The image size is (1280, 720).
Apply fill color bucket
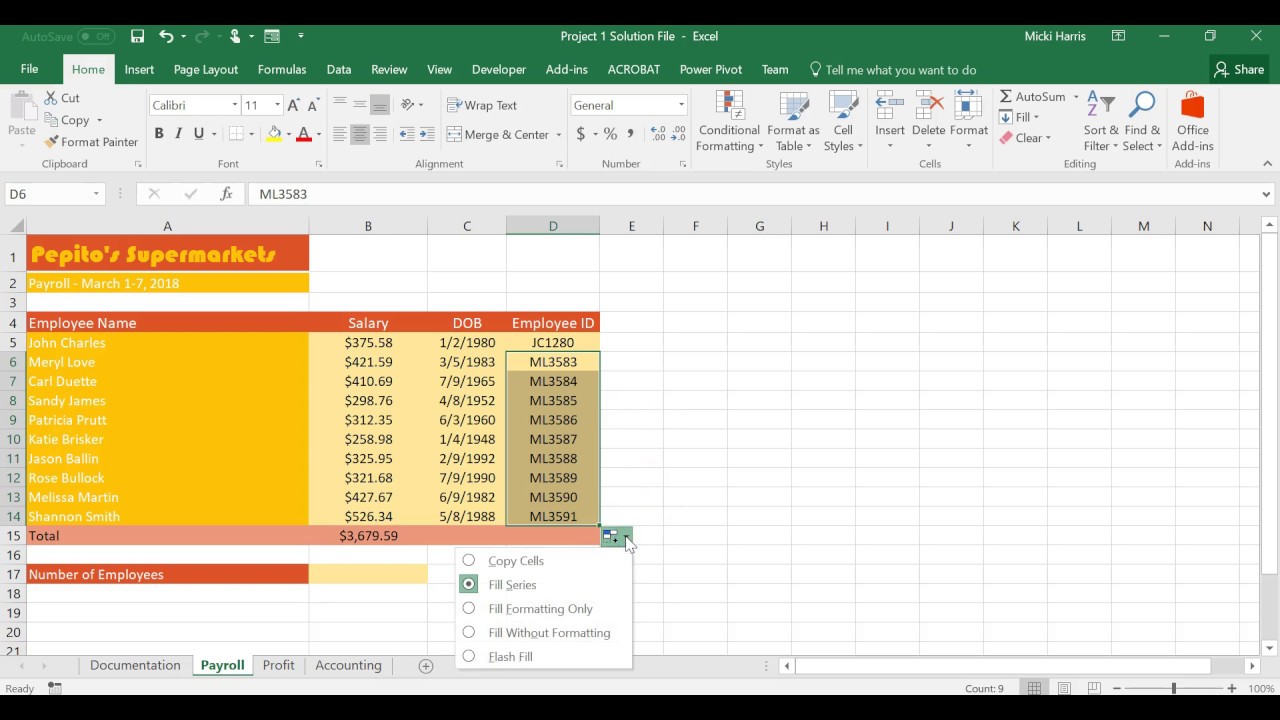[274, 134]
